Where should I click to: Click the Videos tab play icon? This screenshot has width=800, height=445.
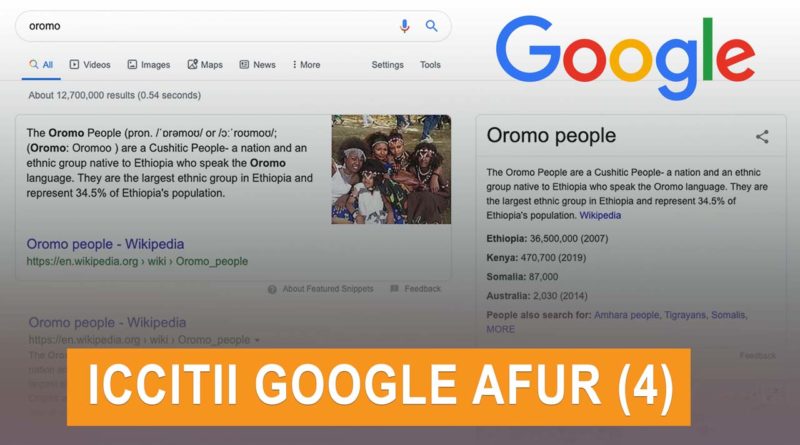(x=74, y=64)
